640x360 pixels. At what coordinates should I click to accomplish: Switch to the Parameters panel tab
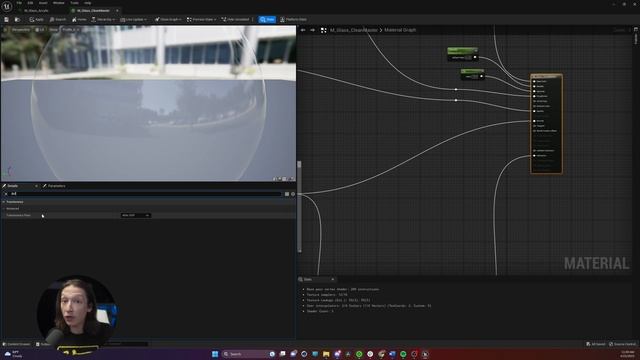(54, 186)
